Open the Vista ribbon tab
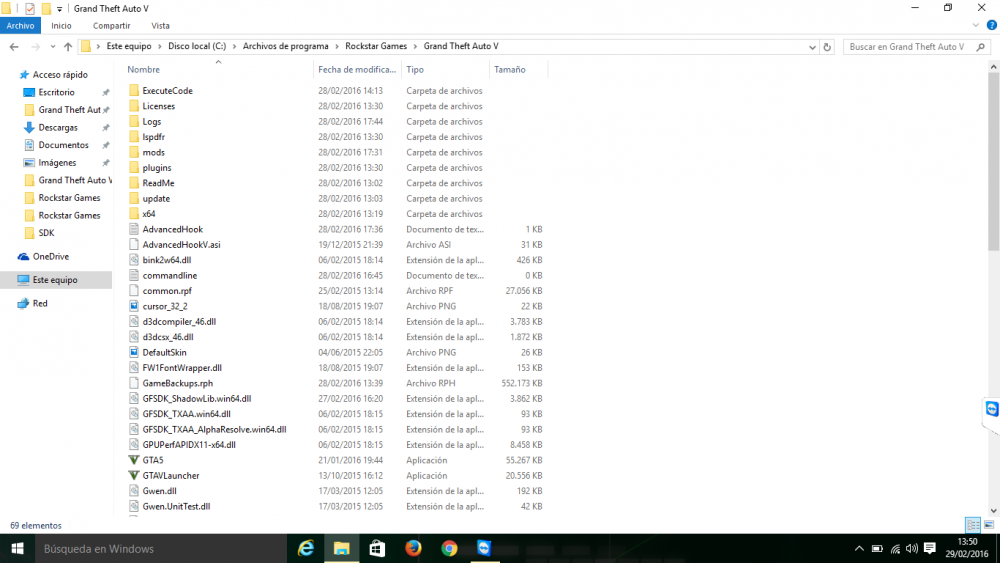1000x563 pixels. [x=160, y=26]
